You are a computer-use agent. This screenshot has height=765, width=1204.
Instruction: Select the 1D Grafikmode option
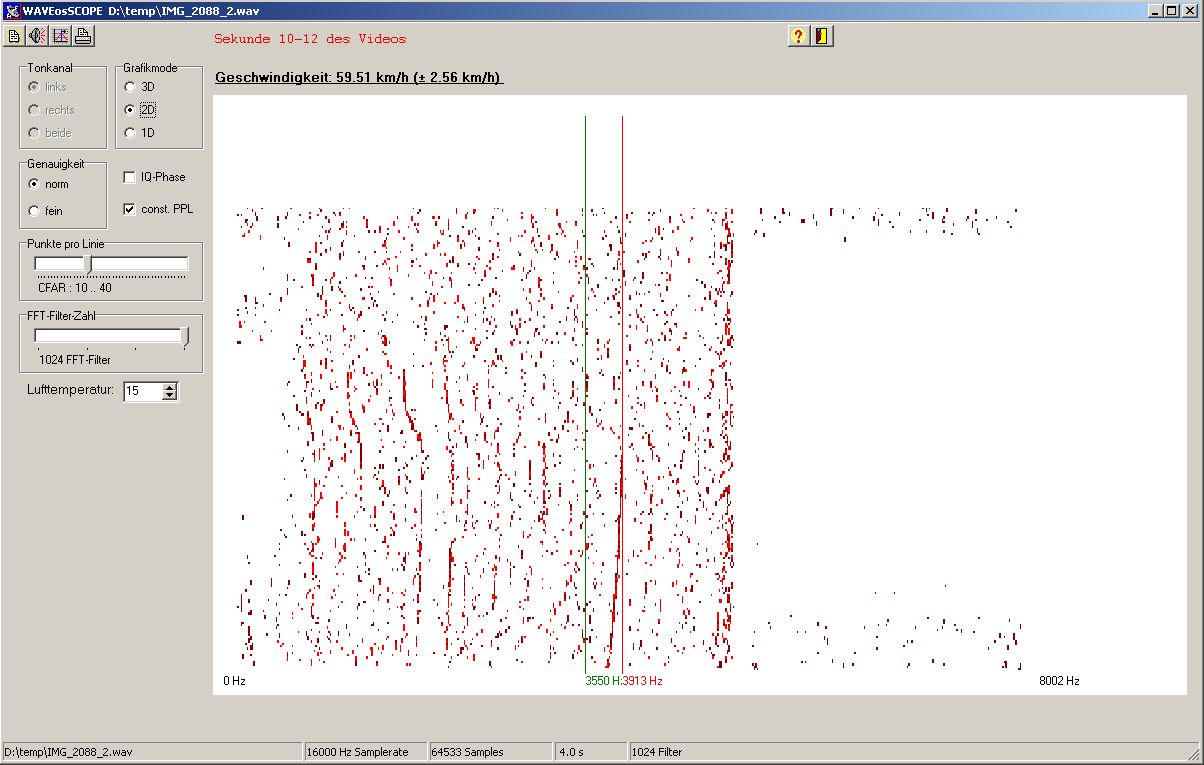pyautogui.click(x=139, y=133)
